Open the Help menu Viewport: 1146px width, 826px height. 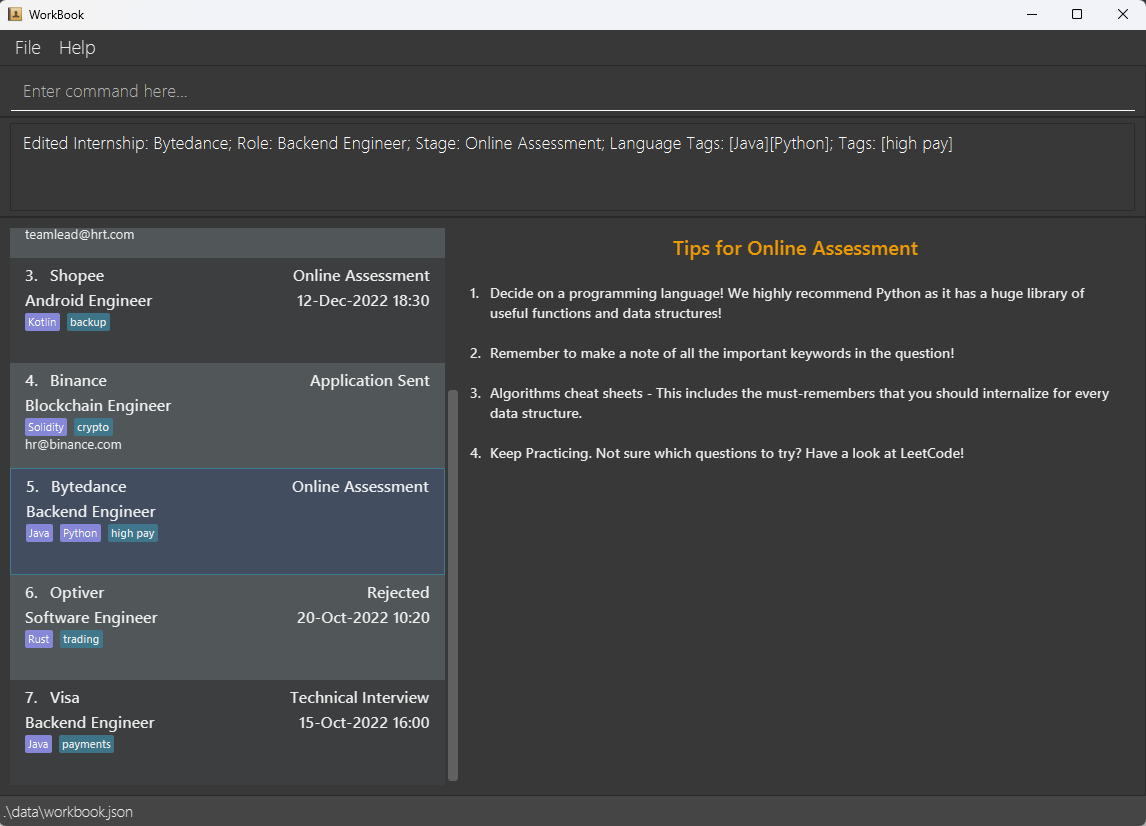click(x=77, y=48)
